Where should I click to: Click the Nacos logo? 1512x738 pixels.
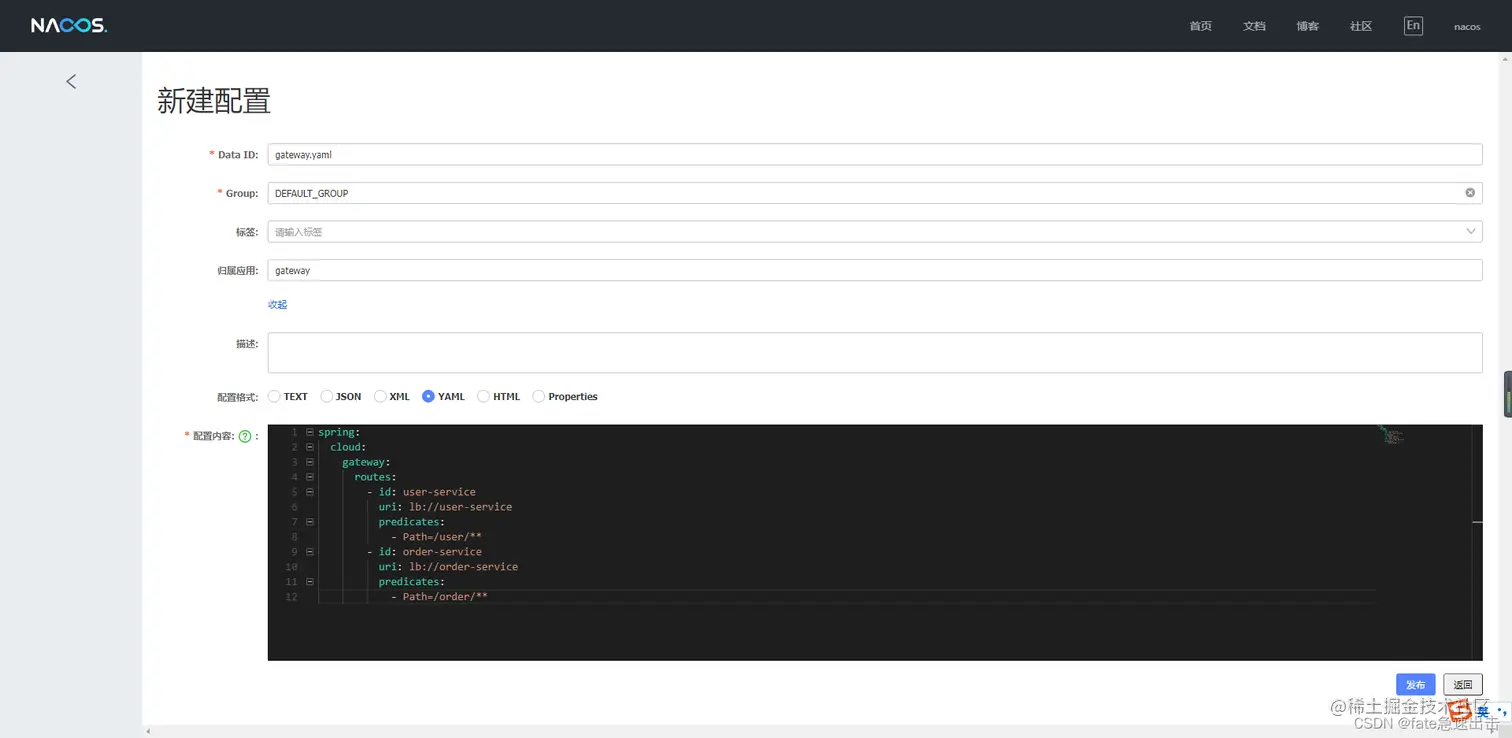coord(68,26)
